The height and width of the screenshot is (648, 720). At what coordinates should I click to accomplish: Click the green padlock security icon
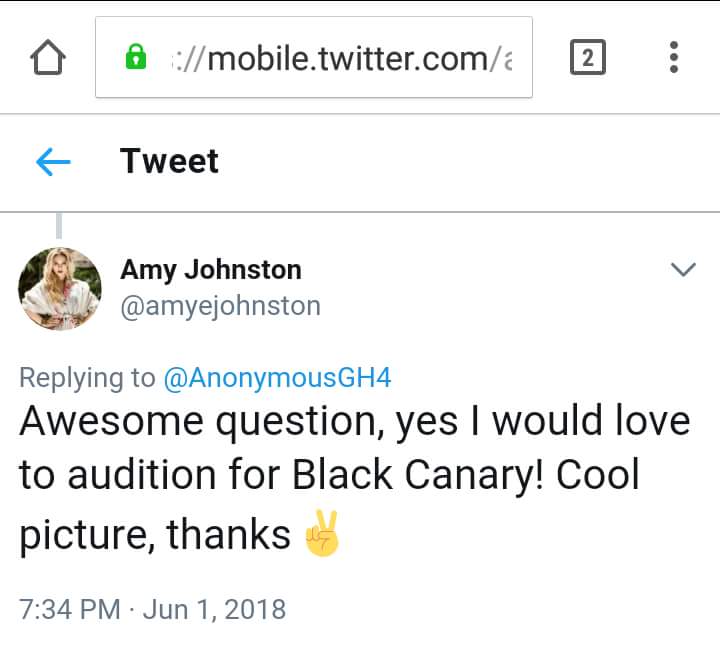[x=135, y=58]
